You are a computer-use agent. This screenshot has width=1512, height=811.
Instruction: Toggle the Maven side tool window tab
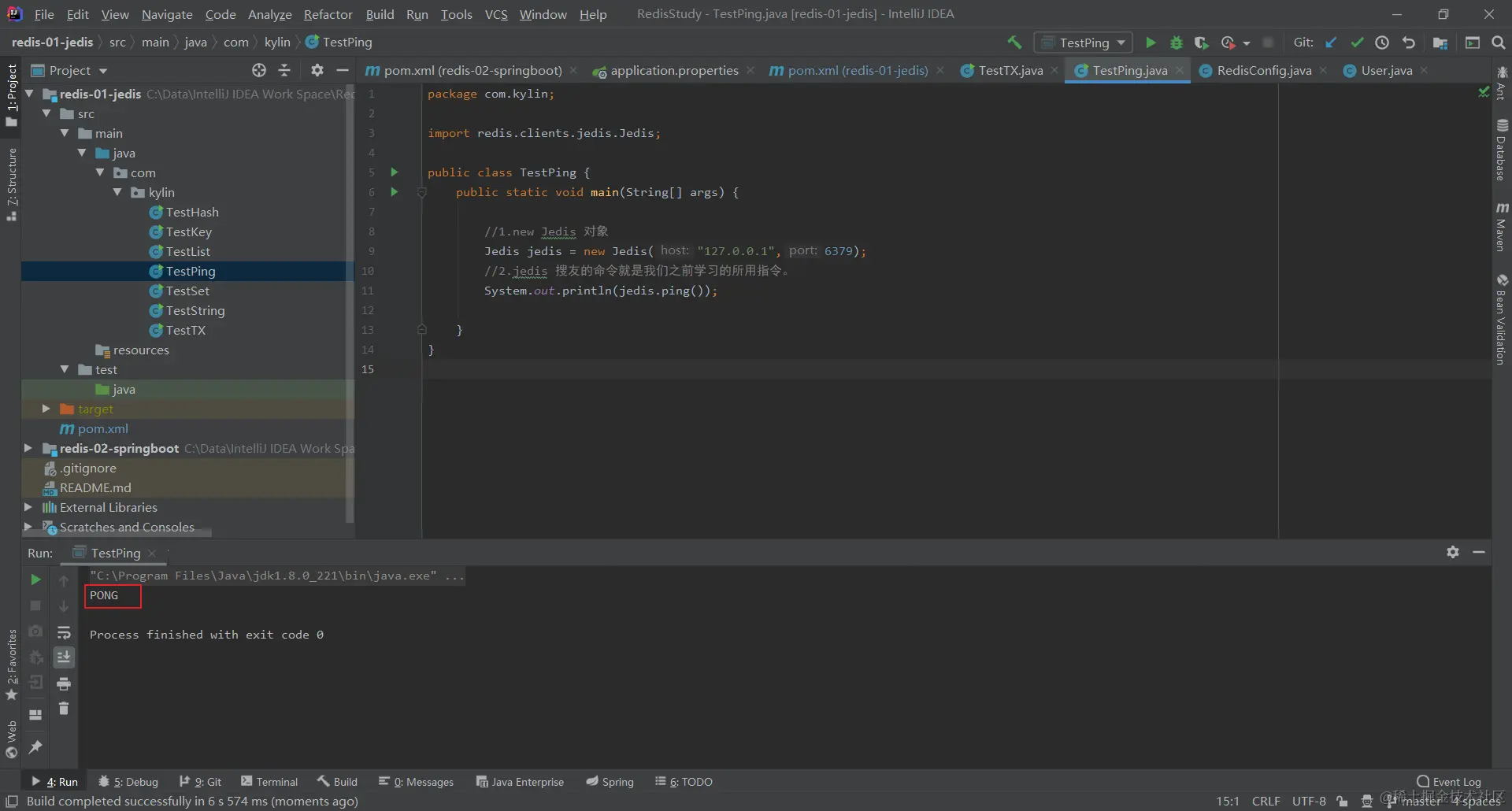pos(1502,227)
